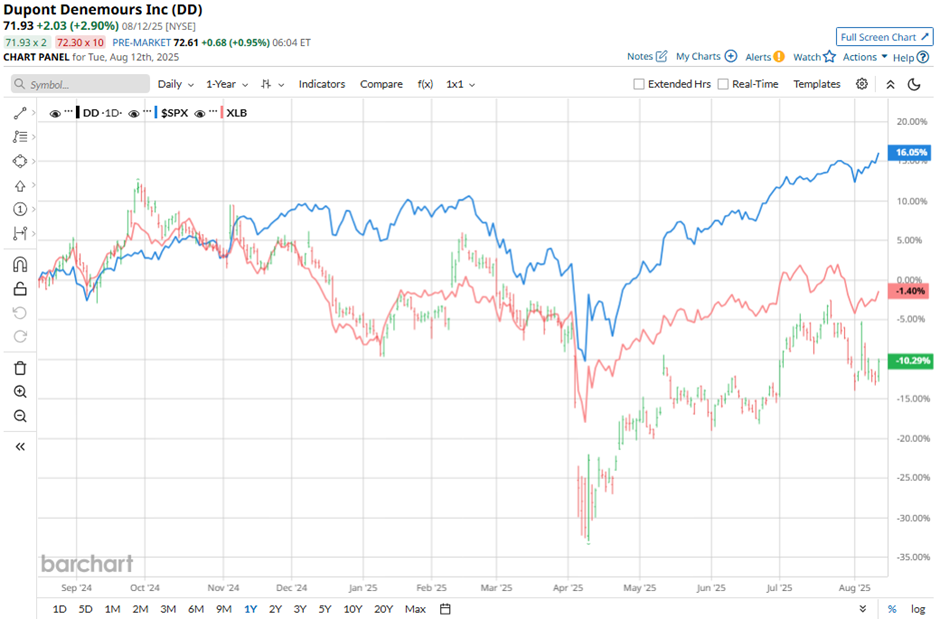Click the Compare button

(381, 84)
